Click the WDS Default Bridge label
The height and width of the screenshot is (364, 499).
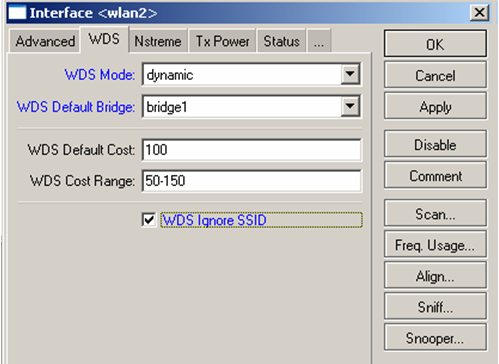click(76, 107)
